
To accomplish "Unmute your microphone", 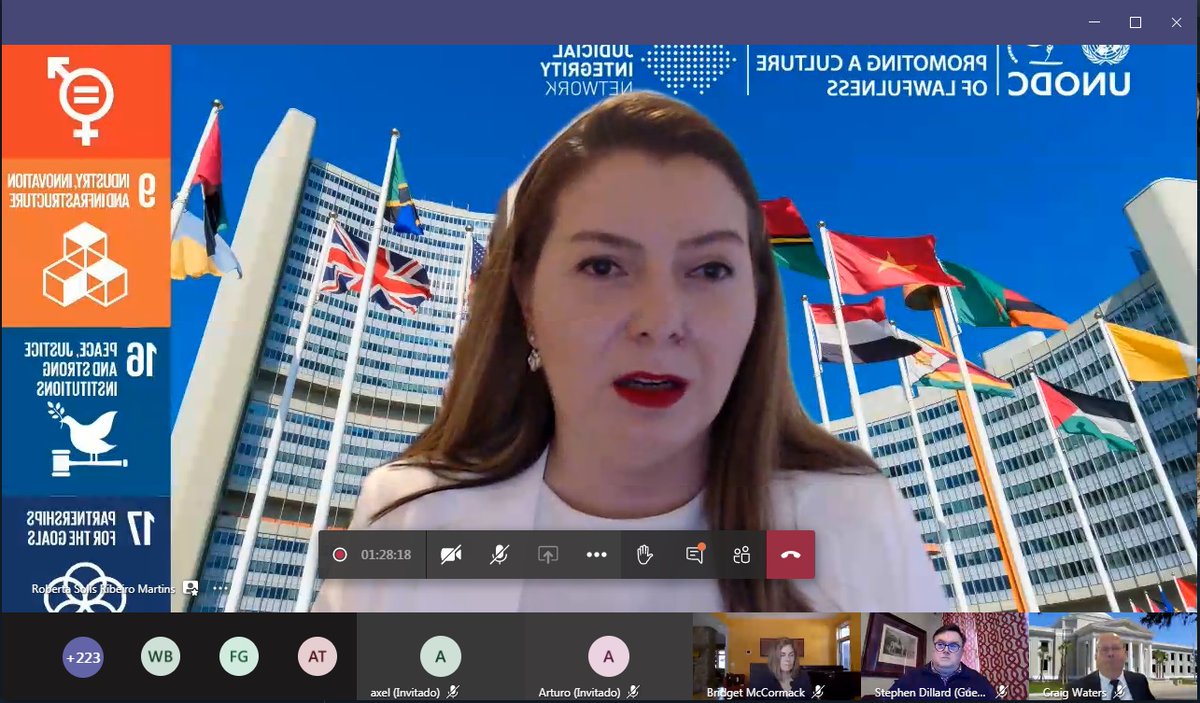I will point(500,553).
